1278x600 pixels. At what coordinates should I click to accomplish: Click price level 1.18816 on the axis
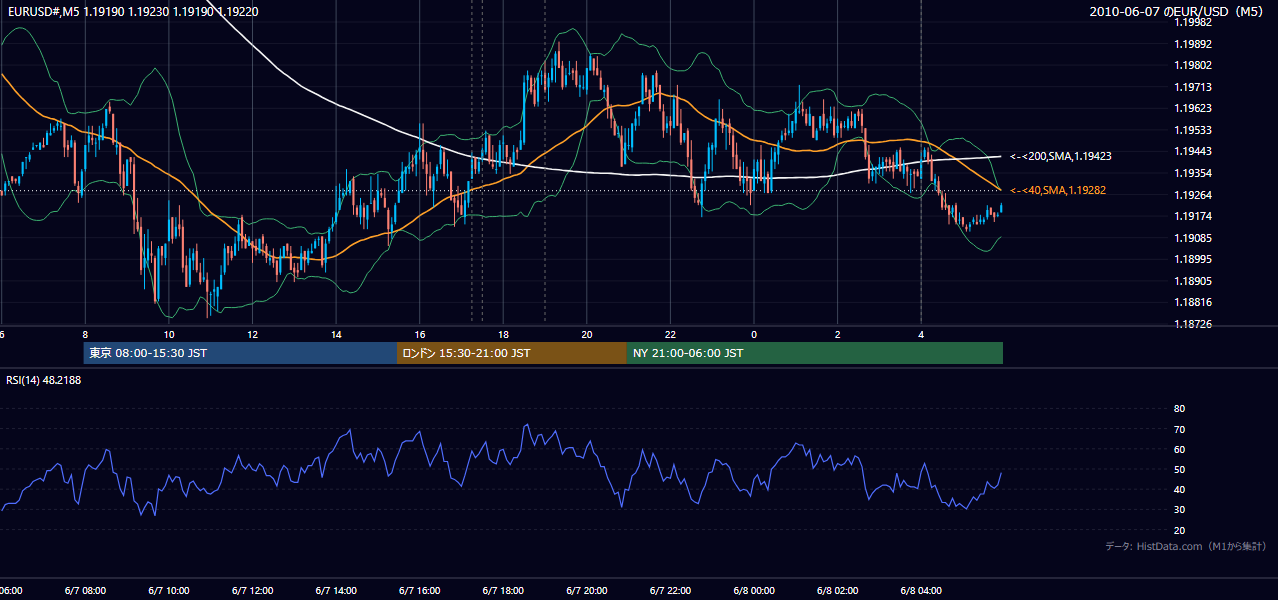click(x=1192, y=302)
